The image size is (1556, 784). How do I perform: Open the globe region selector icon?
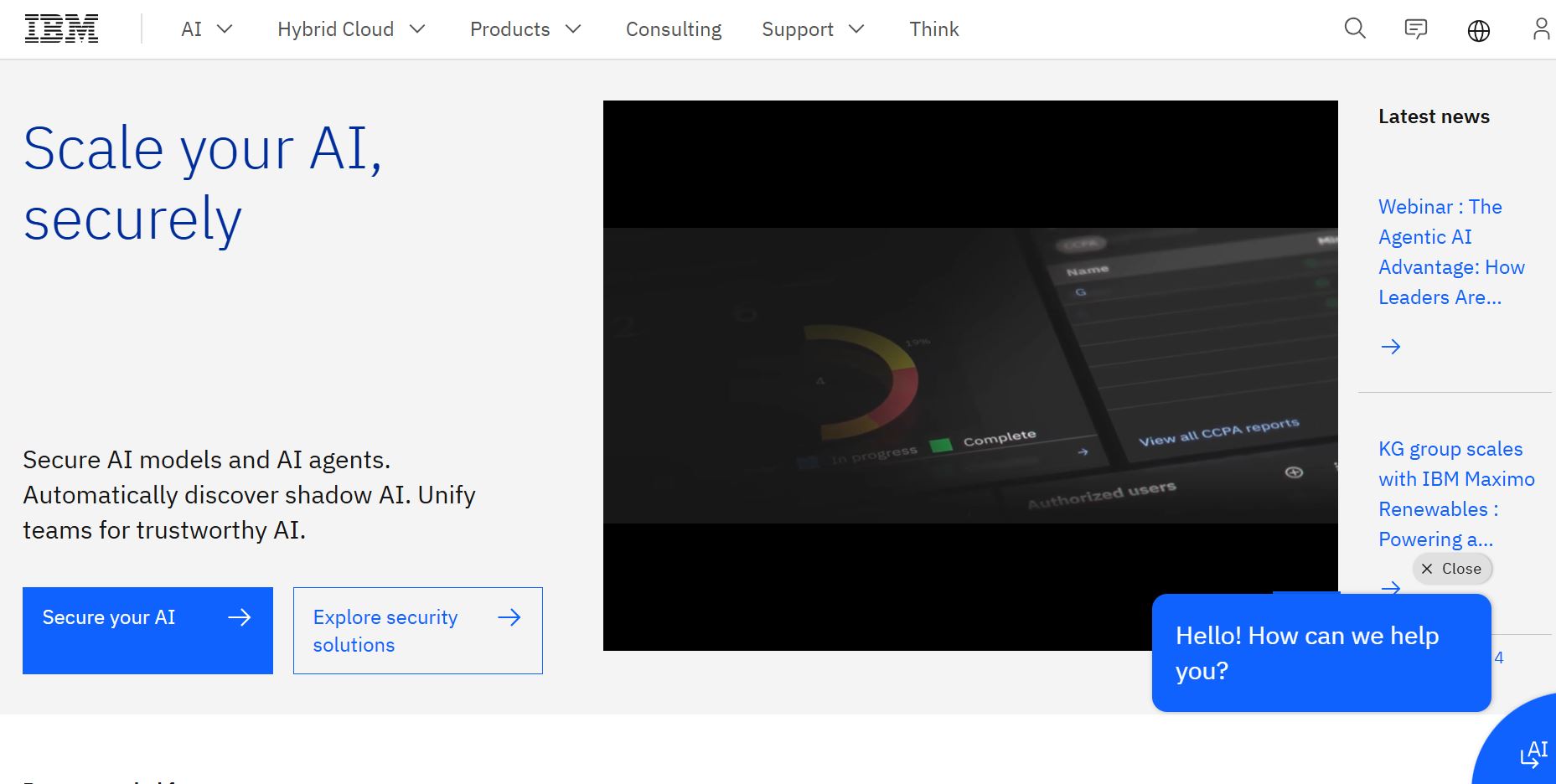pyautogui.click(x=1479, y=30)
